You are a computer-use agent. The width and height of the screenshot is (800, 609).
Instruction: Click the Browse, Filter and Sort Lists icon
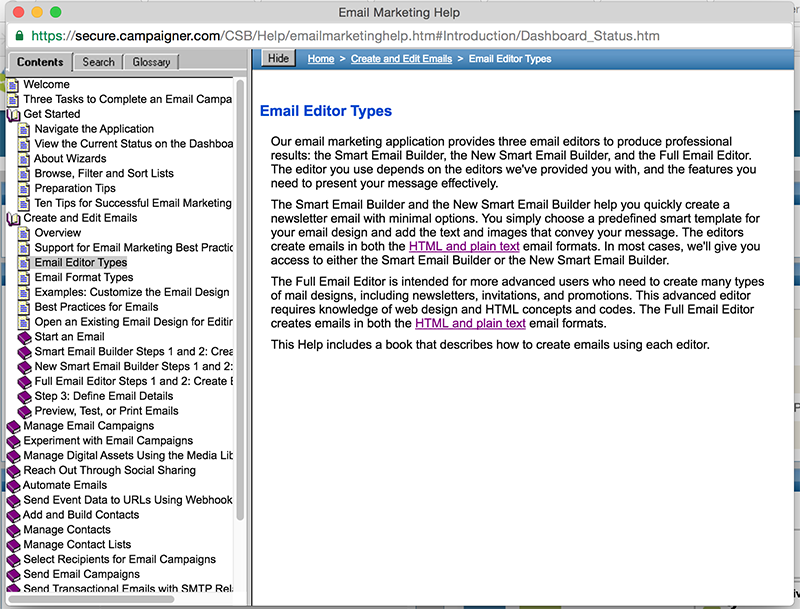[24, 174]
